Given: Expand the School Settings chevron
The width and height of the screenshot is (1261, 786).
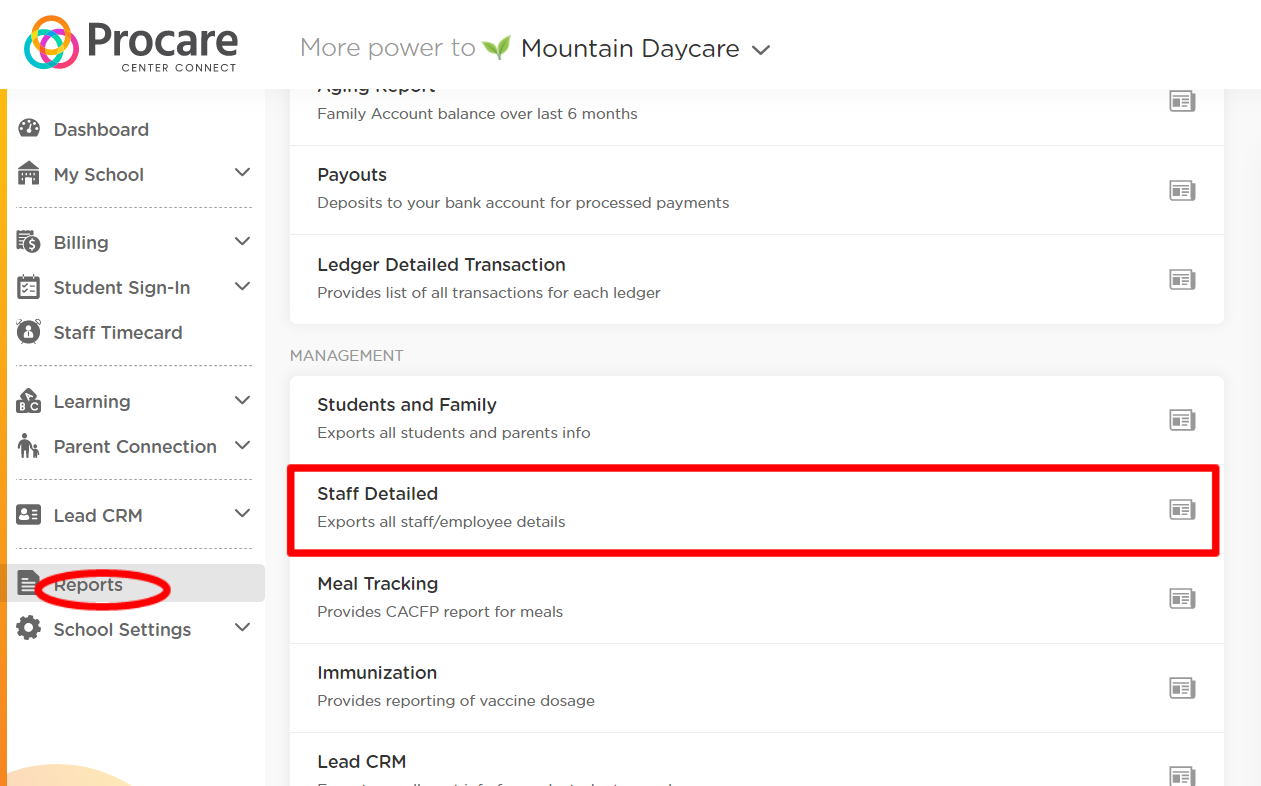Looking at the screenshot, I should pyautogui.click(x=242, y=627).
